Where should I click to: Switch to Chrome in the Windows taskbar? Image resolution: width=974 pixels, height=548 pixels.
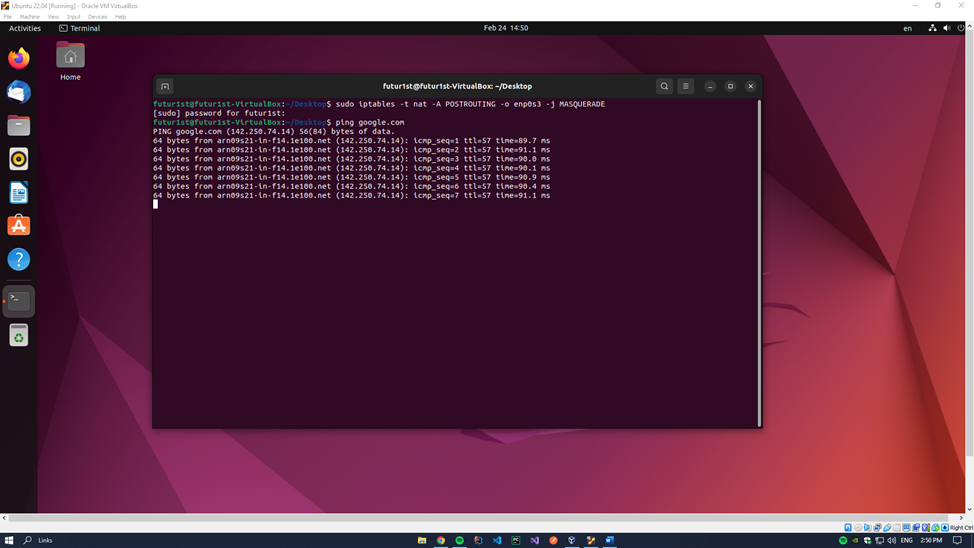pos(440,541)
